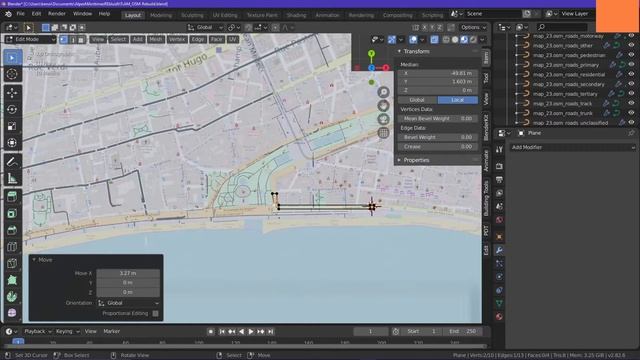Screen dimensions: 640x360
Task: Toggle camera view navigation icon
Action: pos(383,119)
